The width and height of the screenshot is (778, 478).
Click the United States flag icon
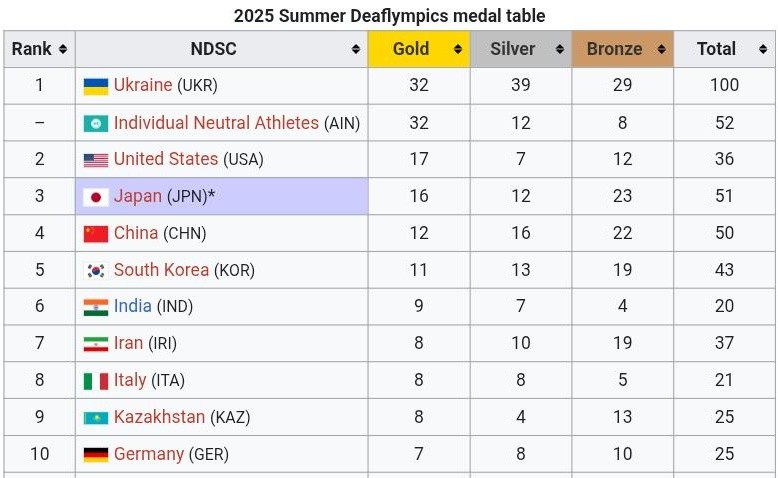(96, 160)
